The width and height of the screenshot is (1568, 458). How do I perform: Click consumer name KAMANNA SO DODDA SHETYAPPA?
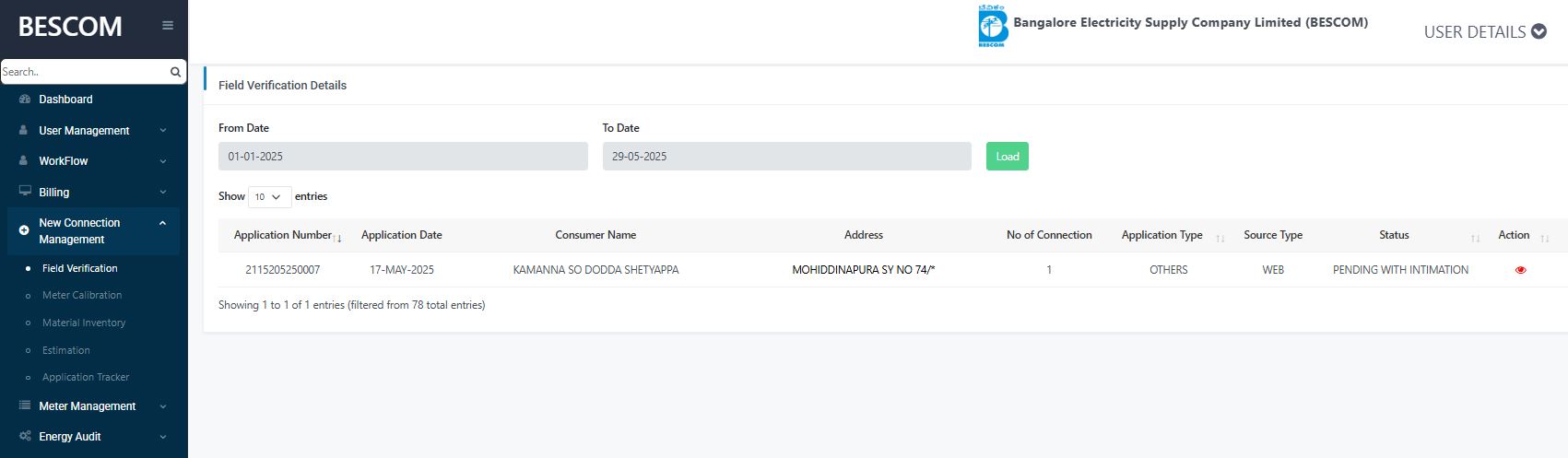click(x=595, y=270)
